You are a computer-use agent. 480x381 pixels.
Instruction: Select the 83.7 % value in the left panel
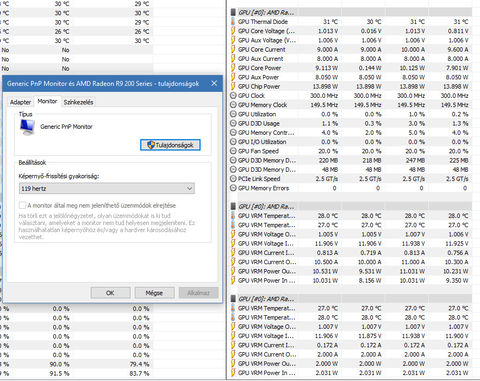pos(139,373)
